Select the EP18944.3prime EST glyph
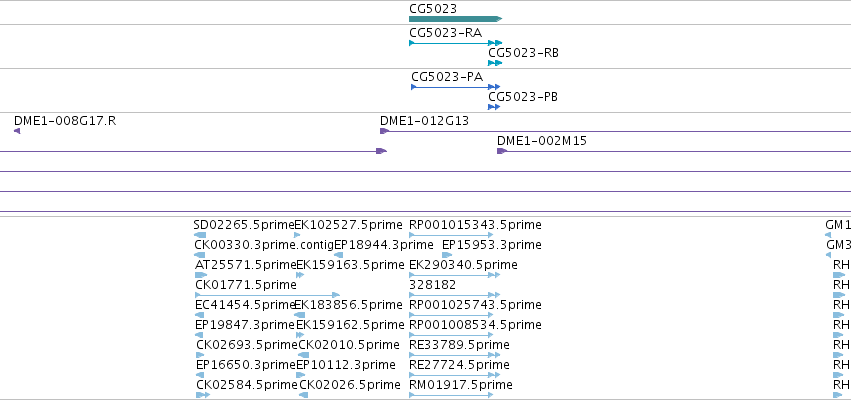Screen dimensions: 851x400 coord(338,255)
